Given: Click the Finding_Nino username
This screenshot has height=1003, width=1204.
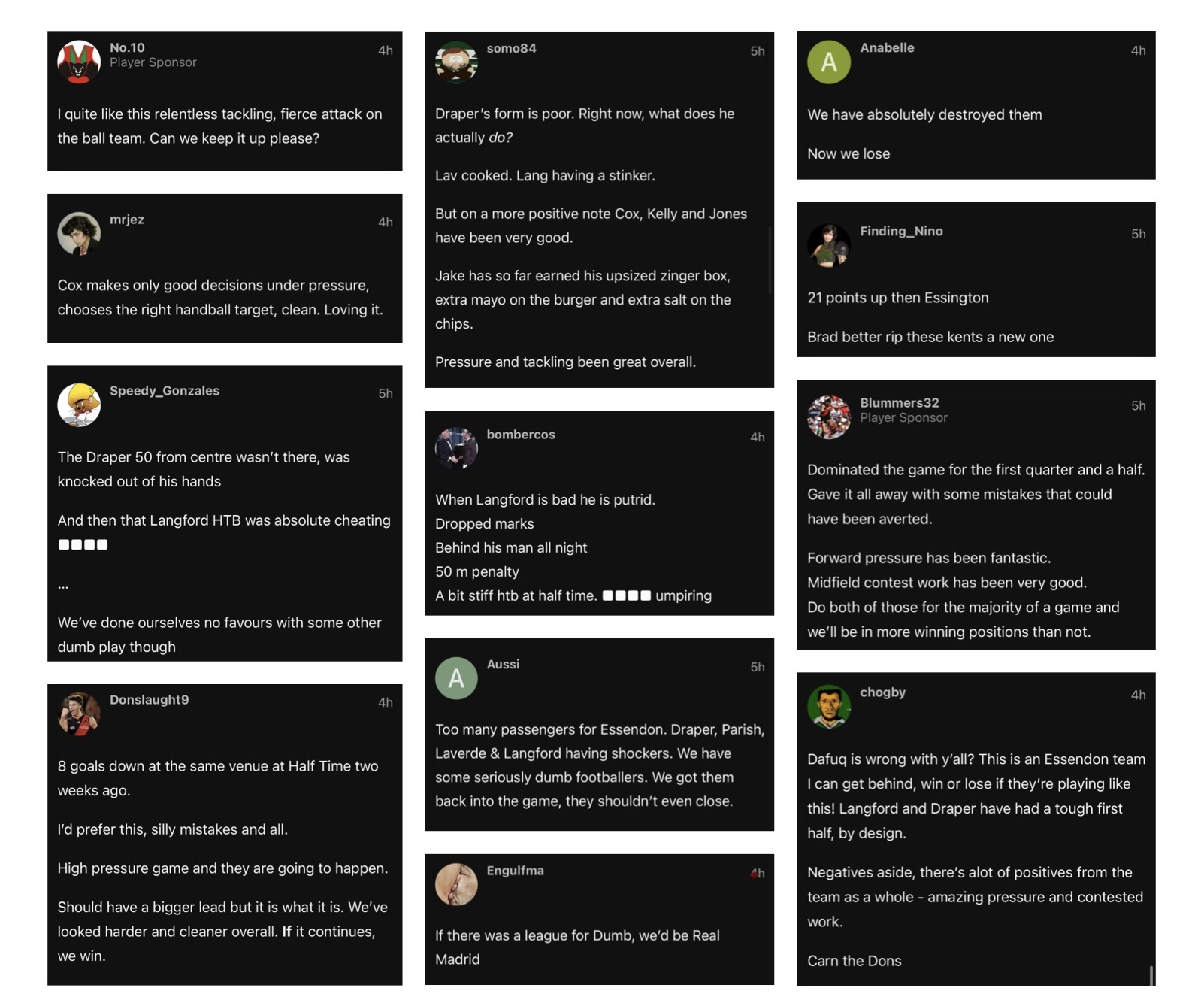Looking at the screenshot, I should click(901, 231).
